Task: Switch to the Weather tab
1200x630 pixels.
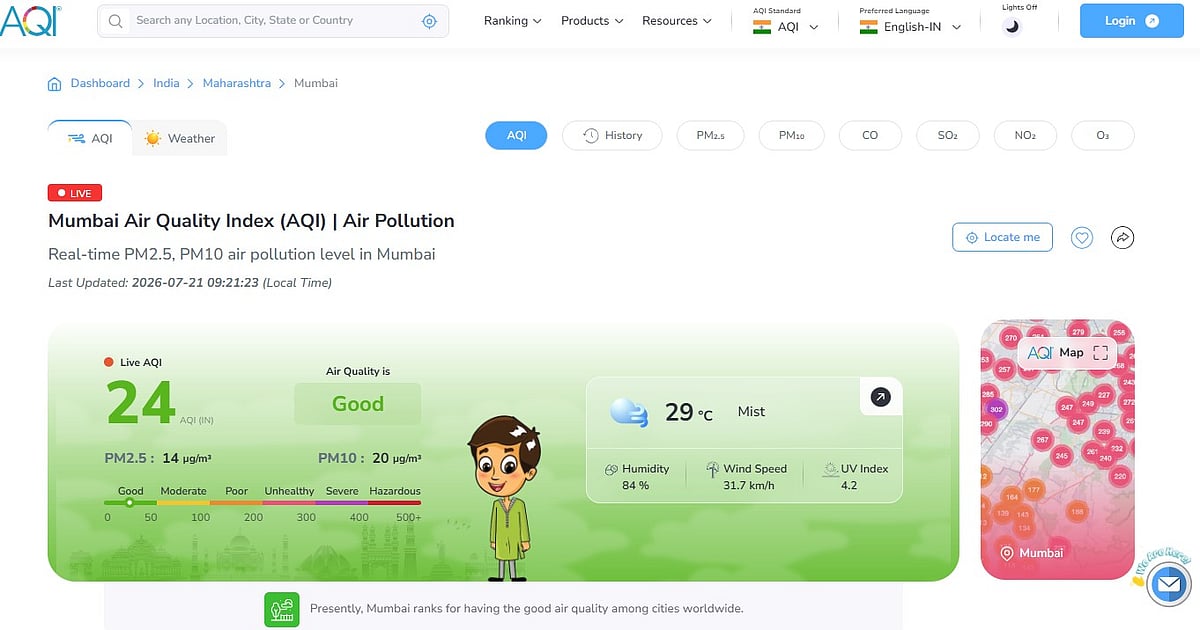Action: (x=180, y=138)
